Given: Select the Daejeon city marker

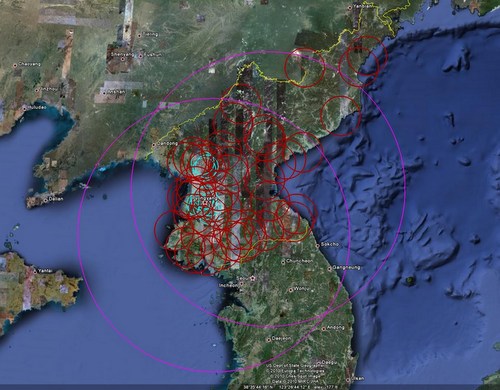Looking at the screenshot, I should (269, 340).
